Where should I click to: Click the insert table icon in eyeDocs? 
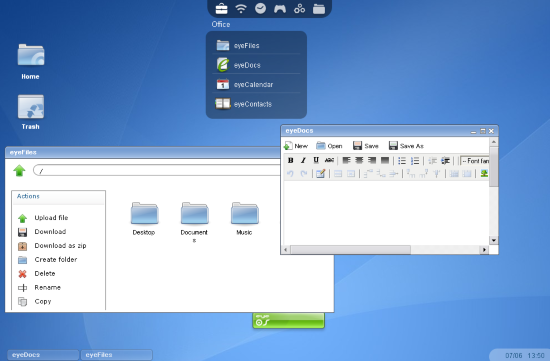(x=320, y=173)
